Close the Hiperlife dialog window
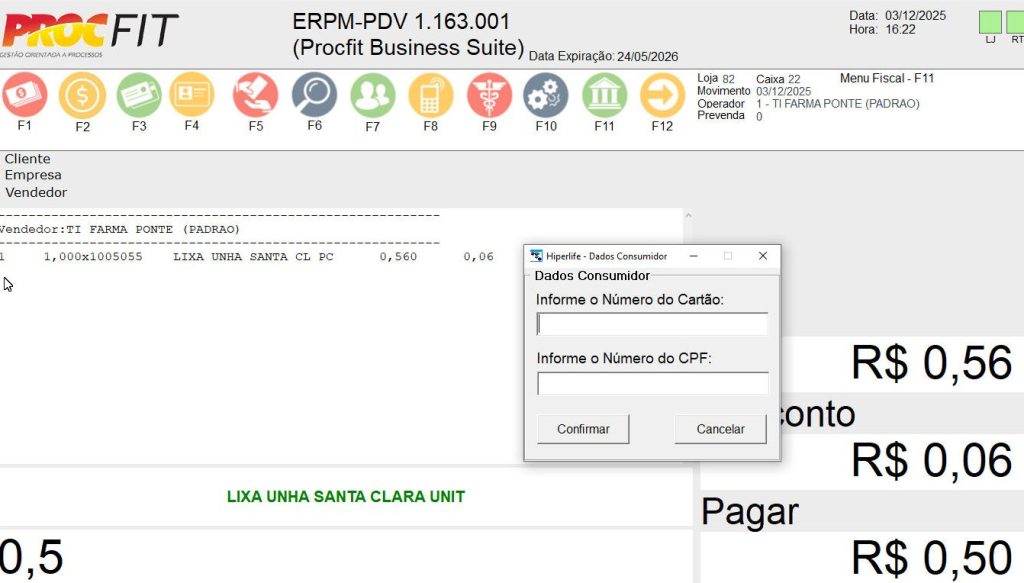 763,256
